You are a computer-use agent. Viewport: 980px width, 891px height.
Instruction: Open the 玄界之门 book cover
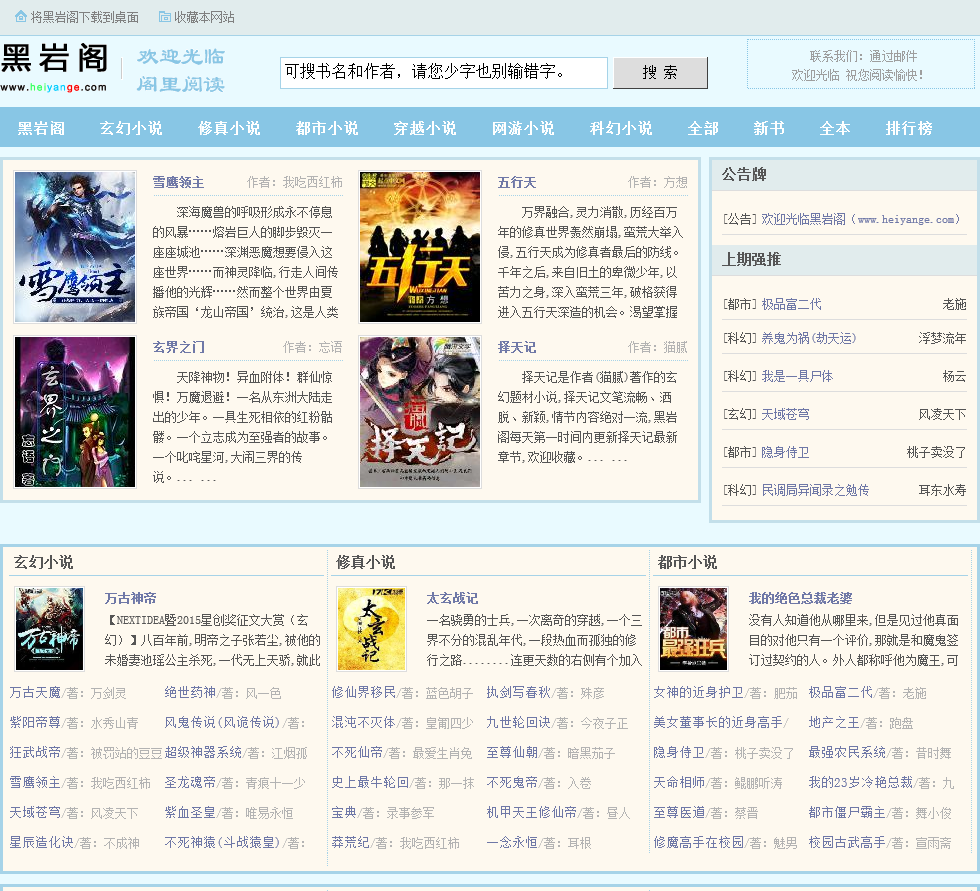(x=75, y=412)
